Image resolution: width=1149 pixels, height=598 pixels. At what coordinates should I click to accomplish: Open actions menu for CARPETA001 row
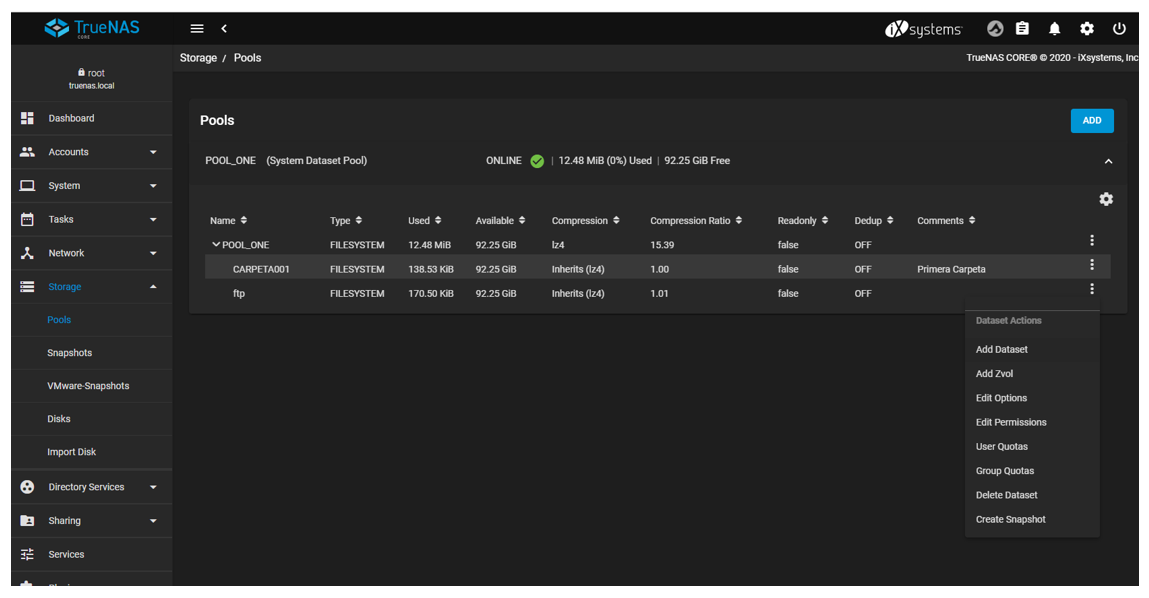pyautogui.click(x=1092, y=265)
